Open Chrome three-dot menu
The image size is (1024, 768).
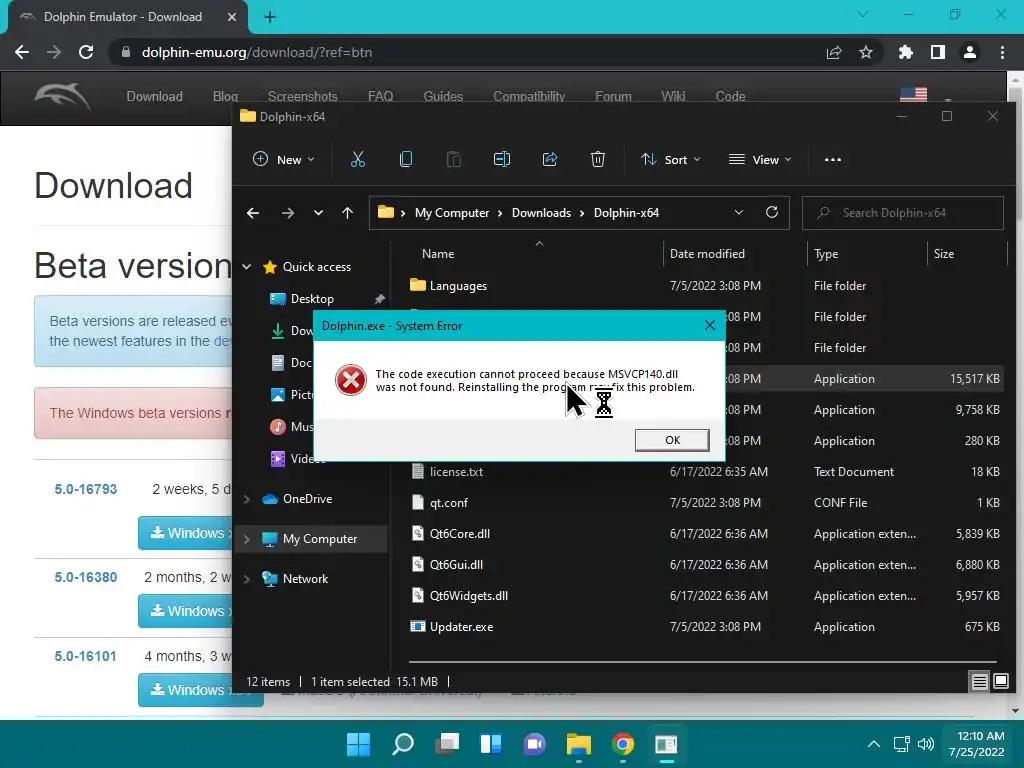[1002, 52]
